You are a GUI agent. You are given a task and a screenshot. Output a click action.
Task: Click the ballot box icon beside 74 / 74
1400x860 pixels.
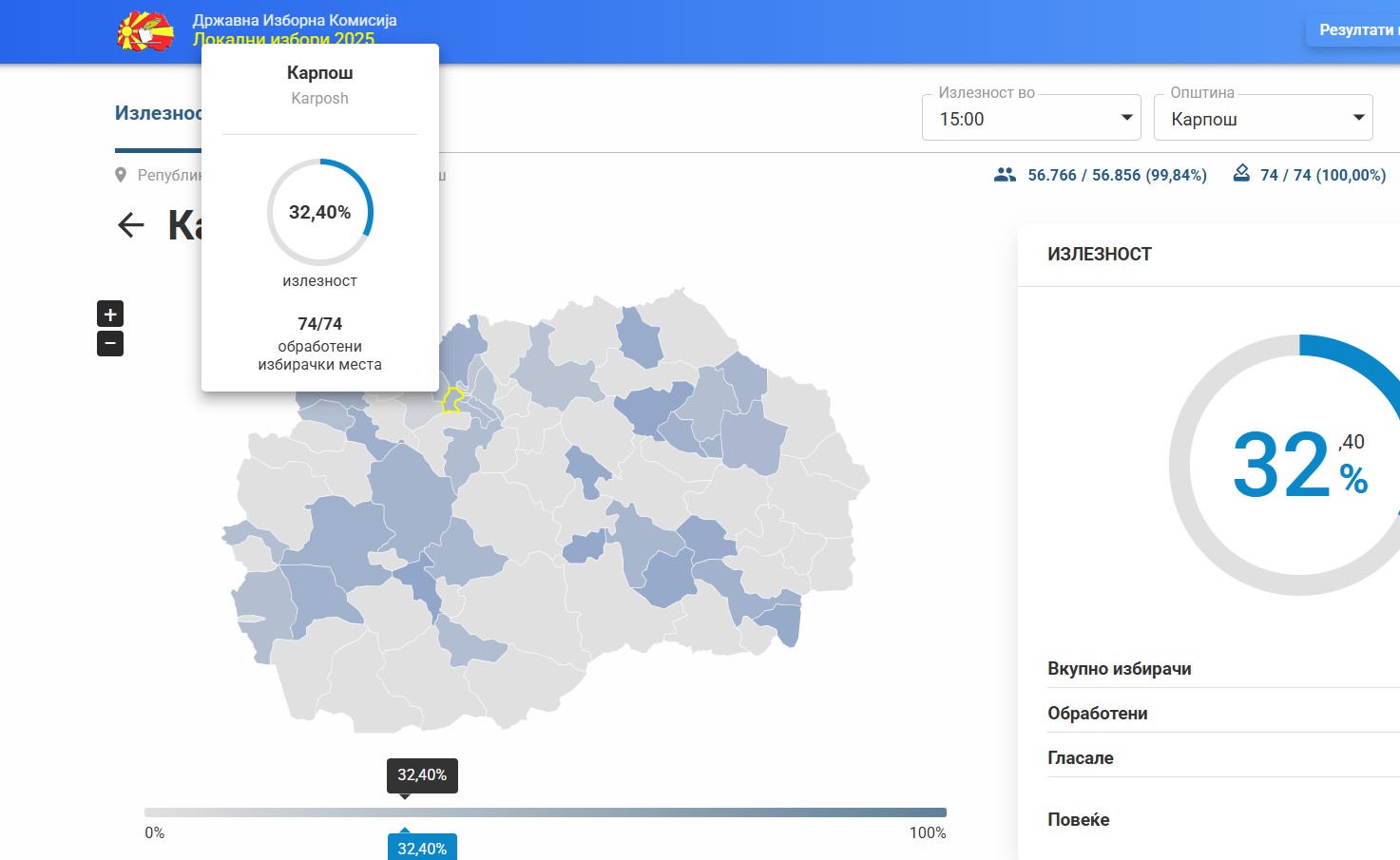coord(1240,174)
